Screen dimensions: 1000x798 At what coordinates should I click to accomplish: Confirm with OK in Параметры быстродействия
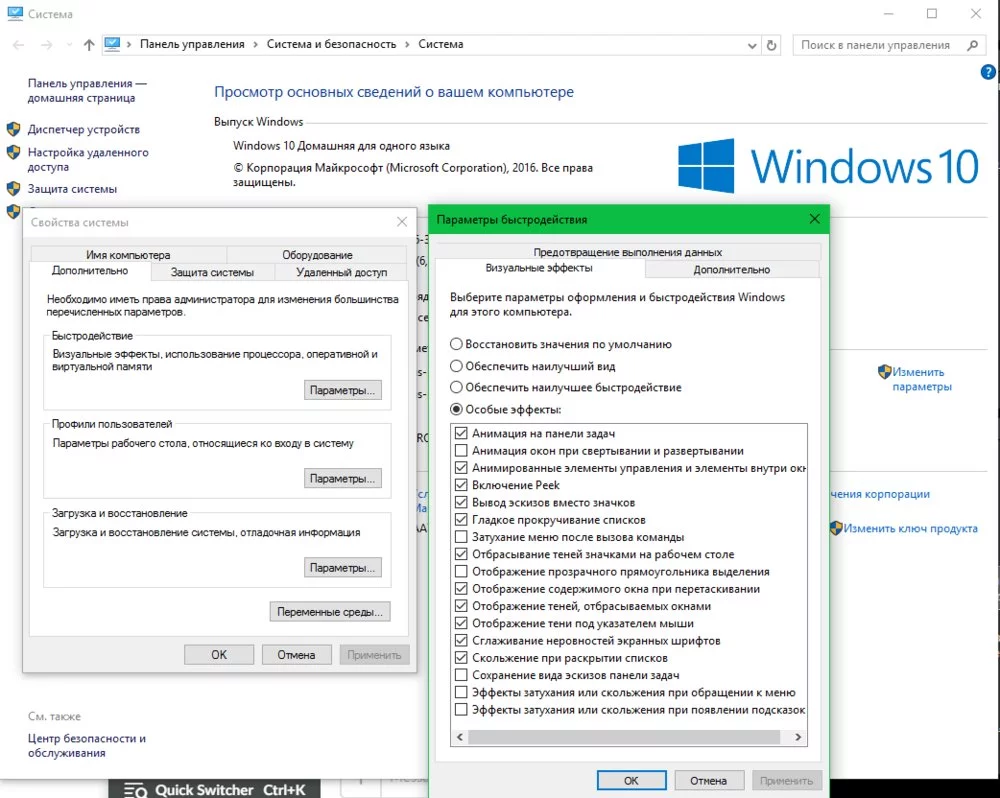pos(631,780)
